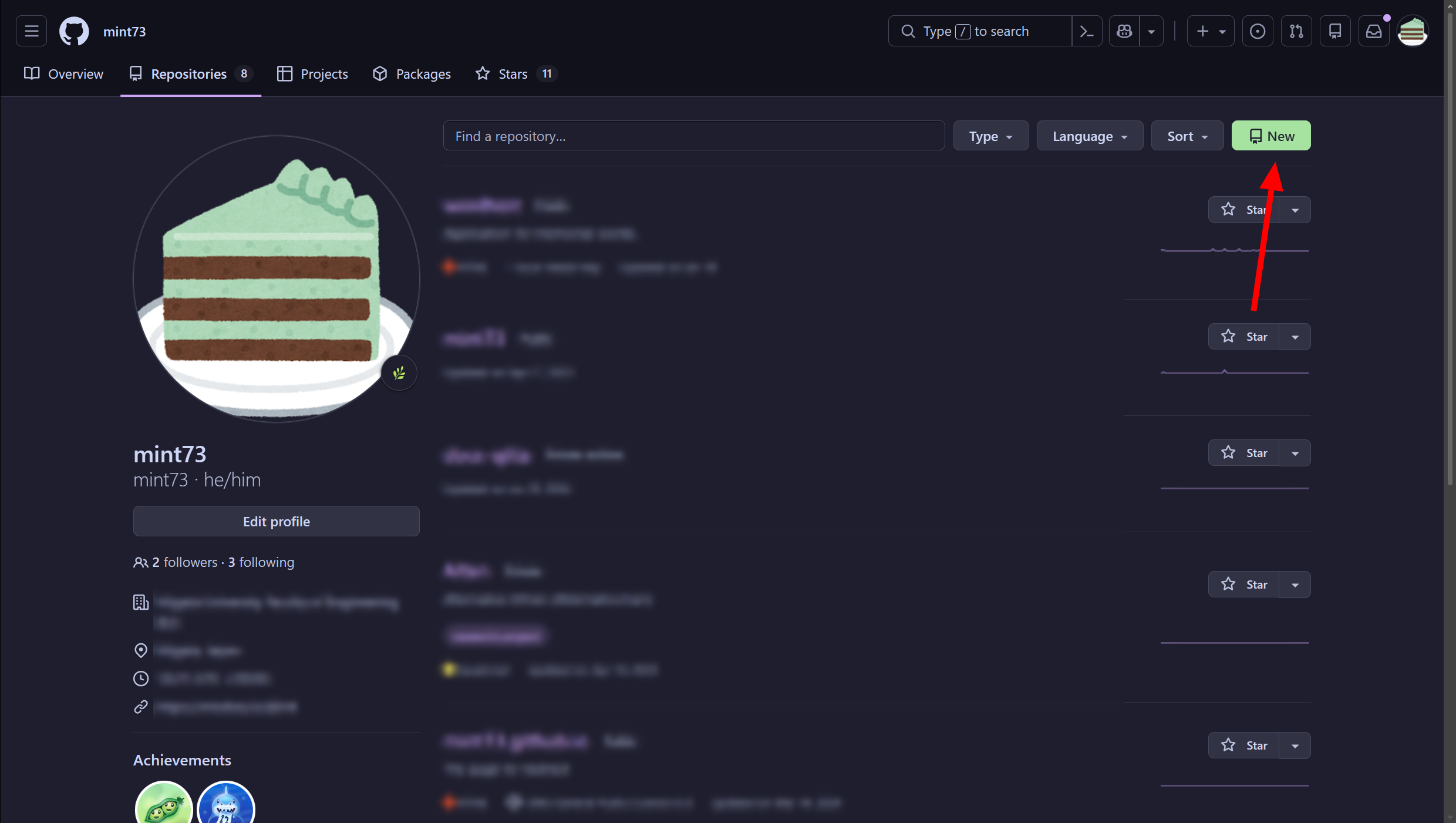Click the mint cake profile picture
1456x823 pixels.
click(x=276, y=278)
